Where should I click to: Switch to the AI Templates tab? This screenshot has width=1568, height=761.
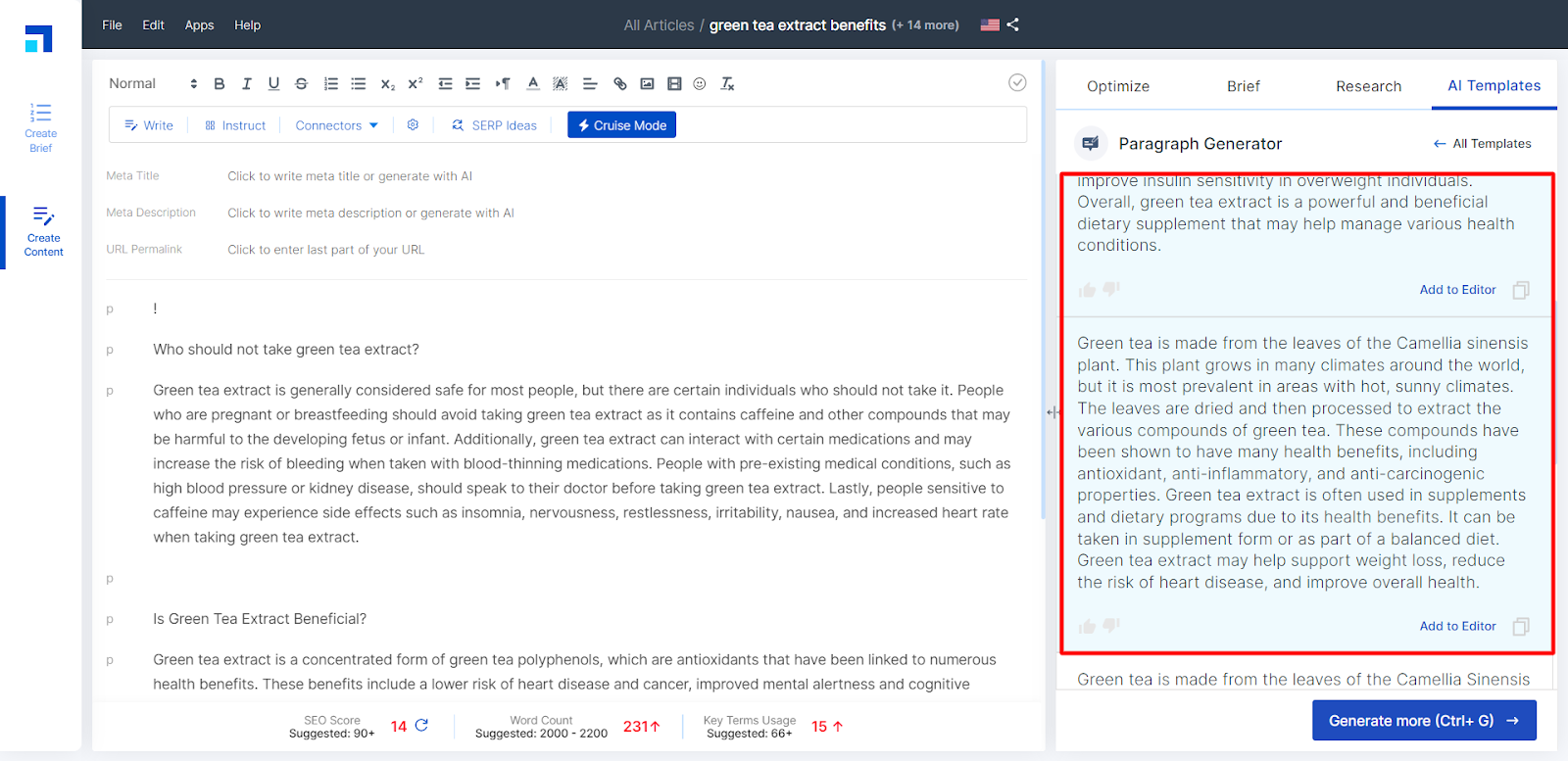click(1494, 86)
